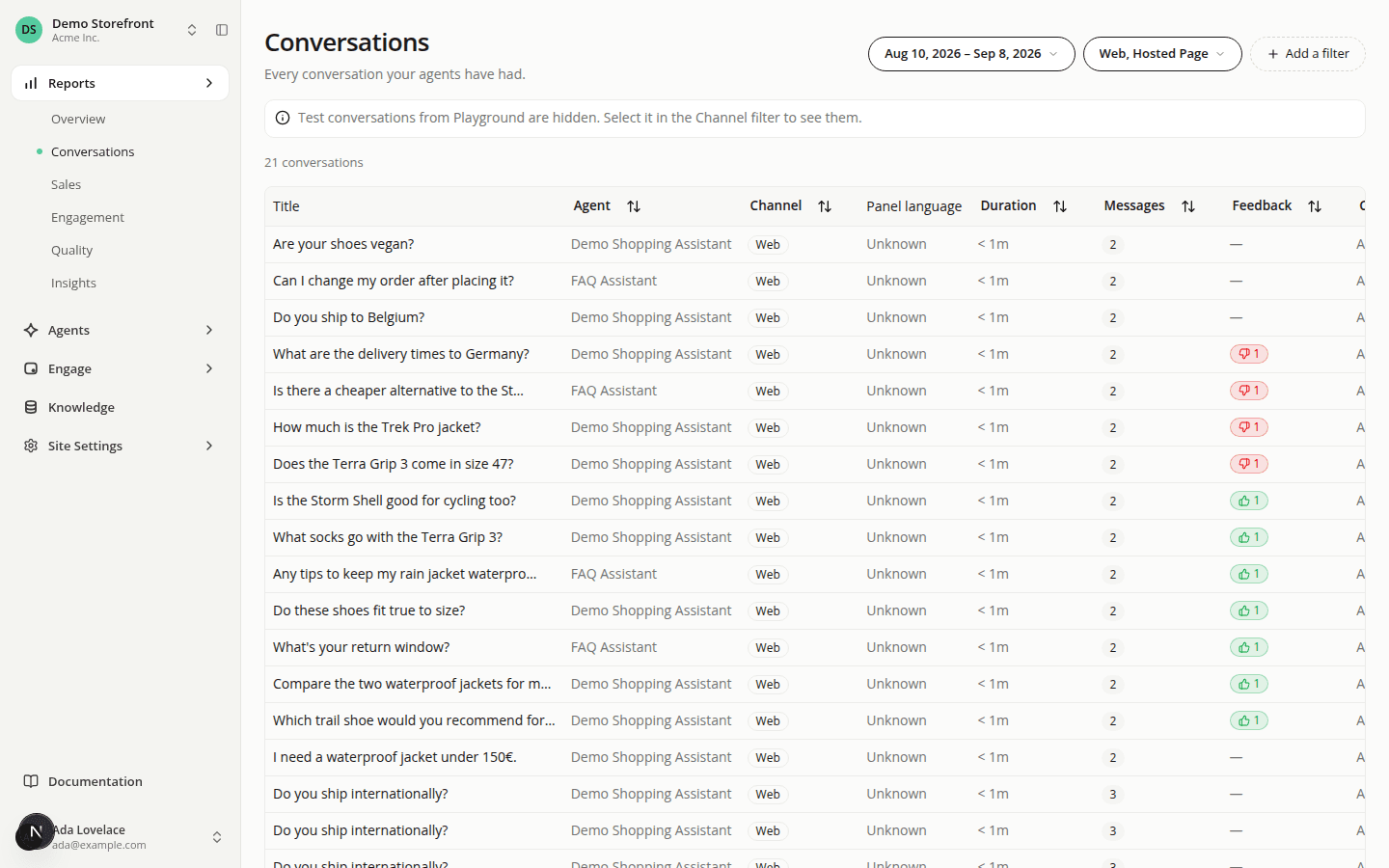Click thumbs-up badge on Storm Shell row
This screenshot has width=1389, height=868.
coord(1249,501)
